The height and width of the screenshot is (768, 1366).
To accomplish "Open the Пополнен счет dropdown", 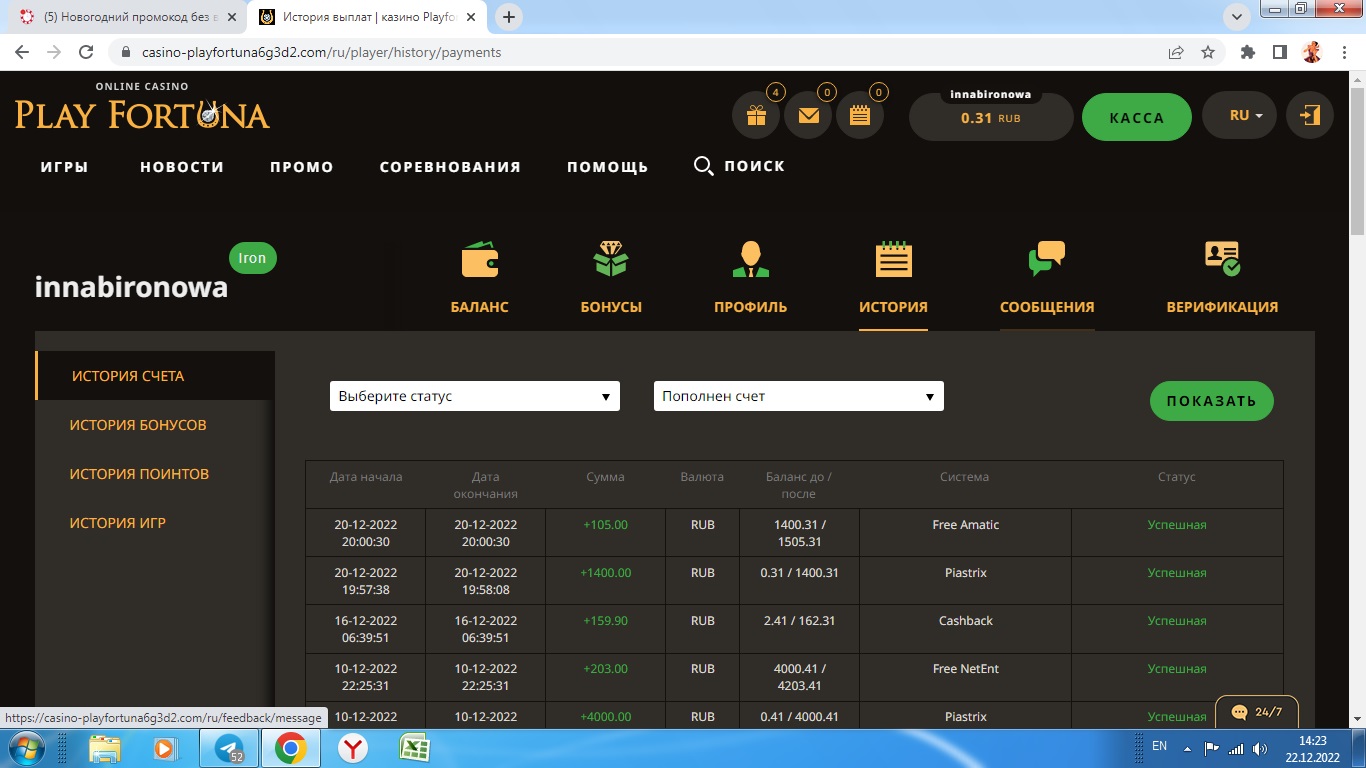I will (x=799, y=396).
